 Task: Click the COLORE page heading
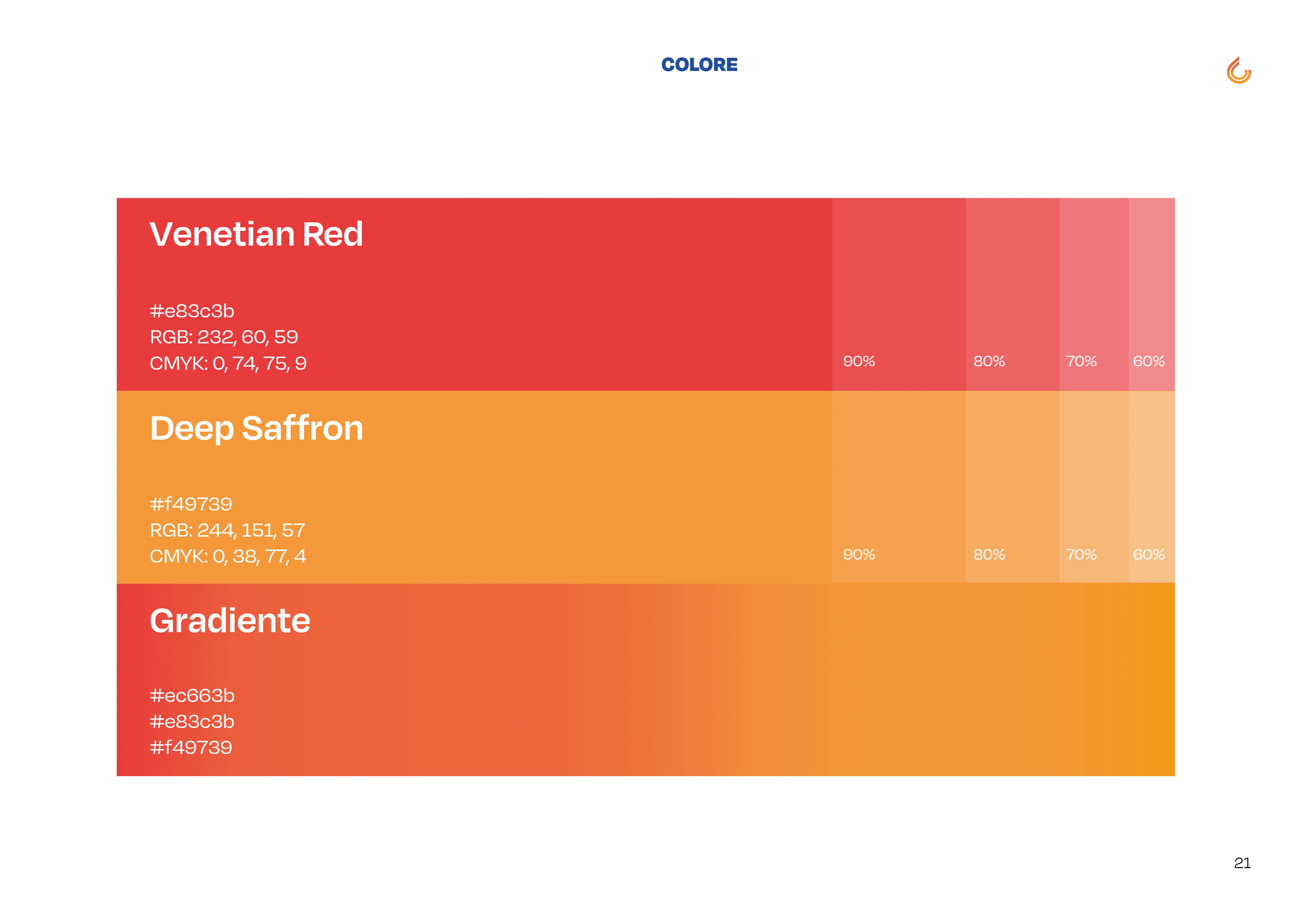699,65
